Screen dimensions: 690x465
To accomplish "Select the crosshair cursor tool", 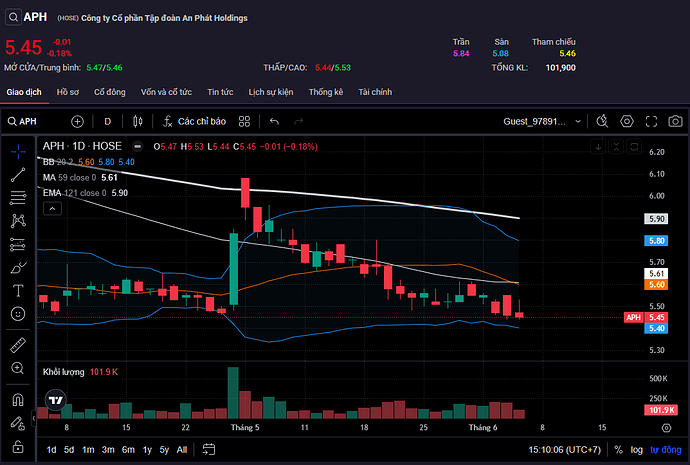I will 18,152.
